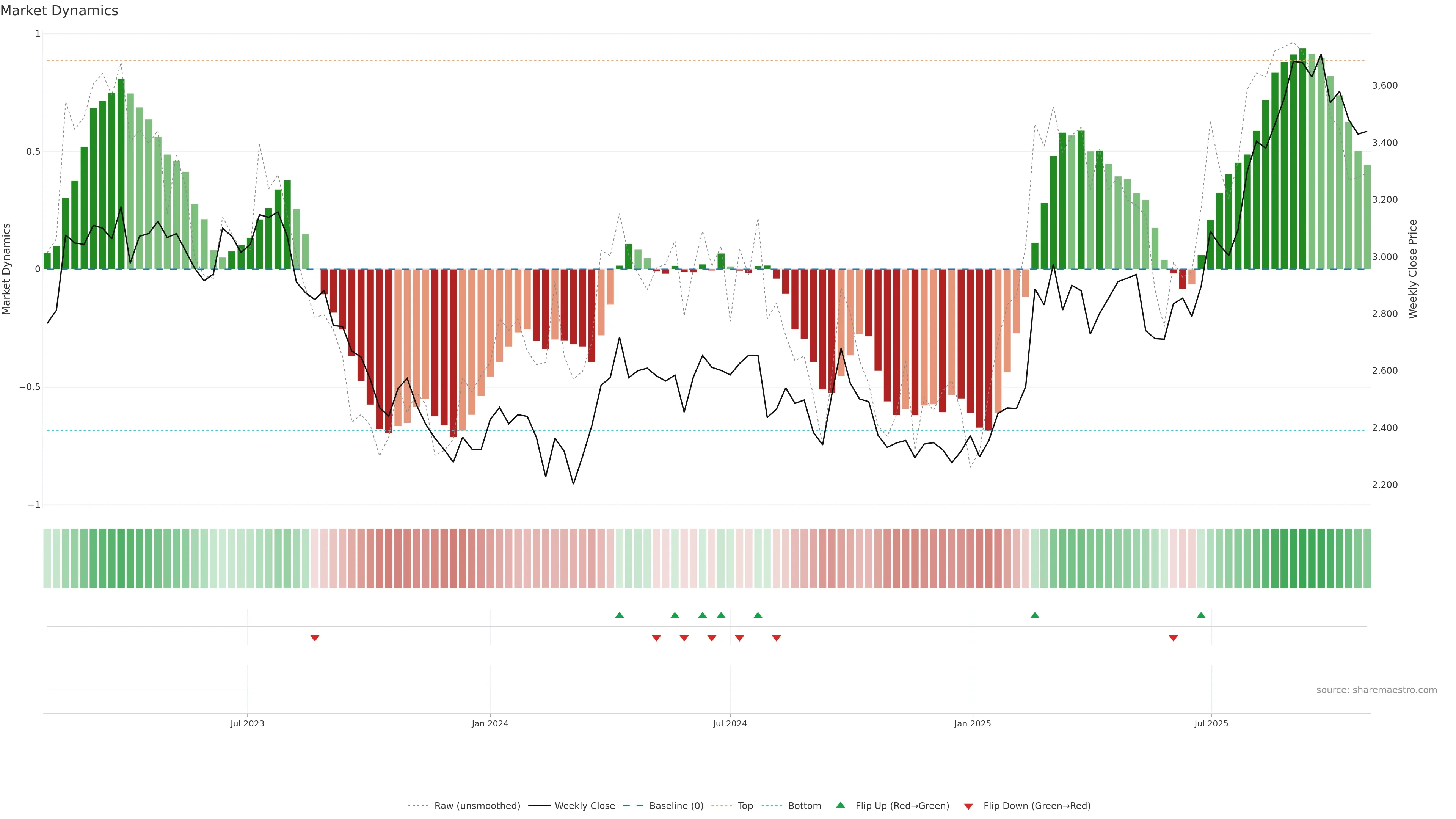This screenshot has width=1456, height=819.
Task: Hide the Baseline (0) series via the legend
Action: (x=676, y=806)
